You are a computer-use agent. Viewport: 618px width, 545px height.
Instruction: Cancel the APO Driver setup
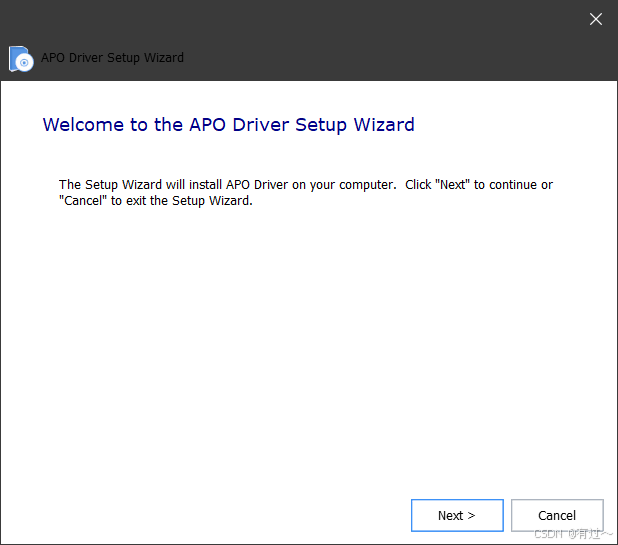click(x=557, y=515)
